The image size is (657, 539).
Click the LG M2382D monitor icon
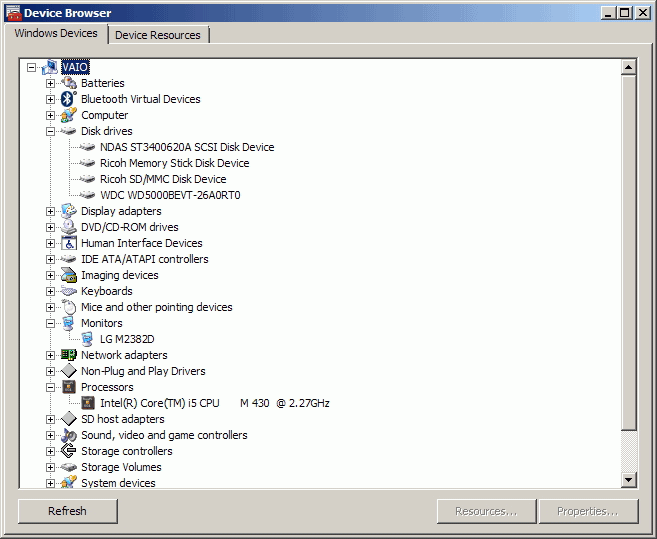(x=87, y=339)
